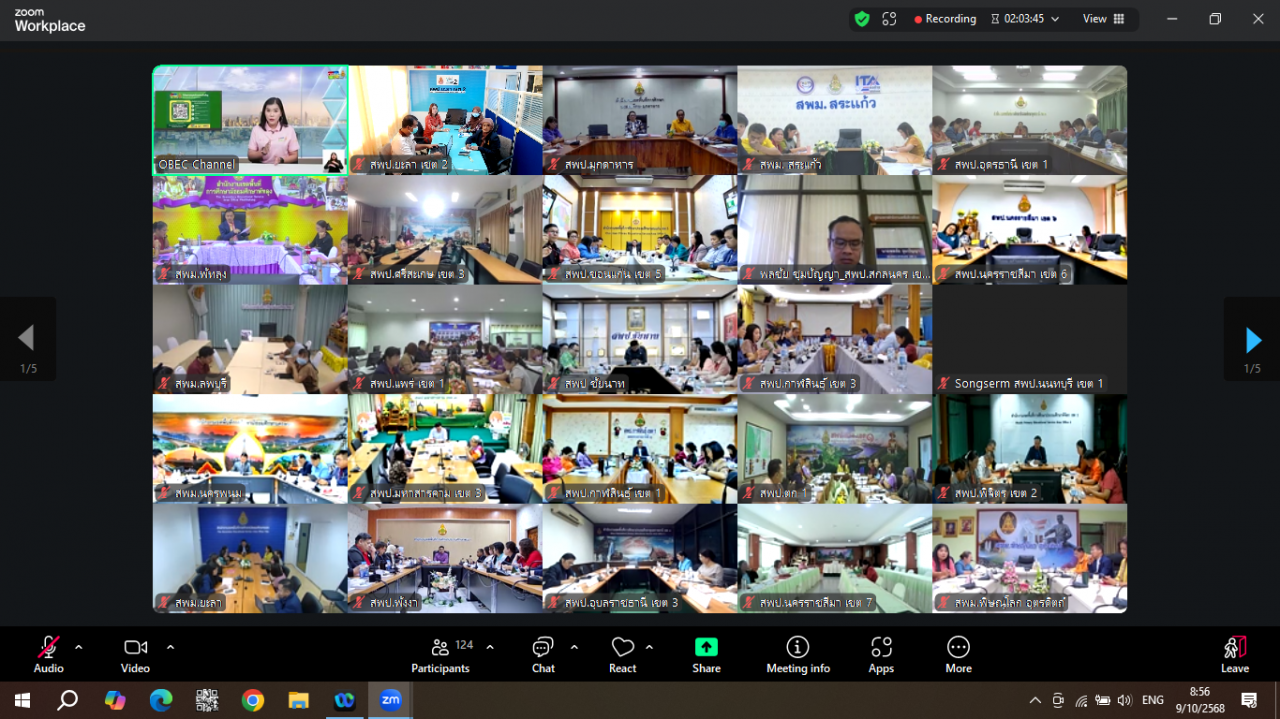
Task: Go to next gallery page arrow
Action: [x=1253, y=340]
